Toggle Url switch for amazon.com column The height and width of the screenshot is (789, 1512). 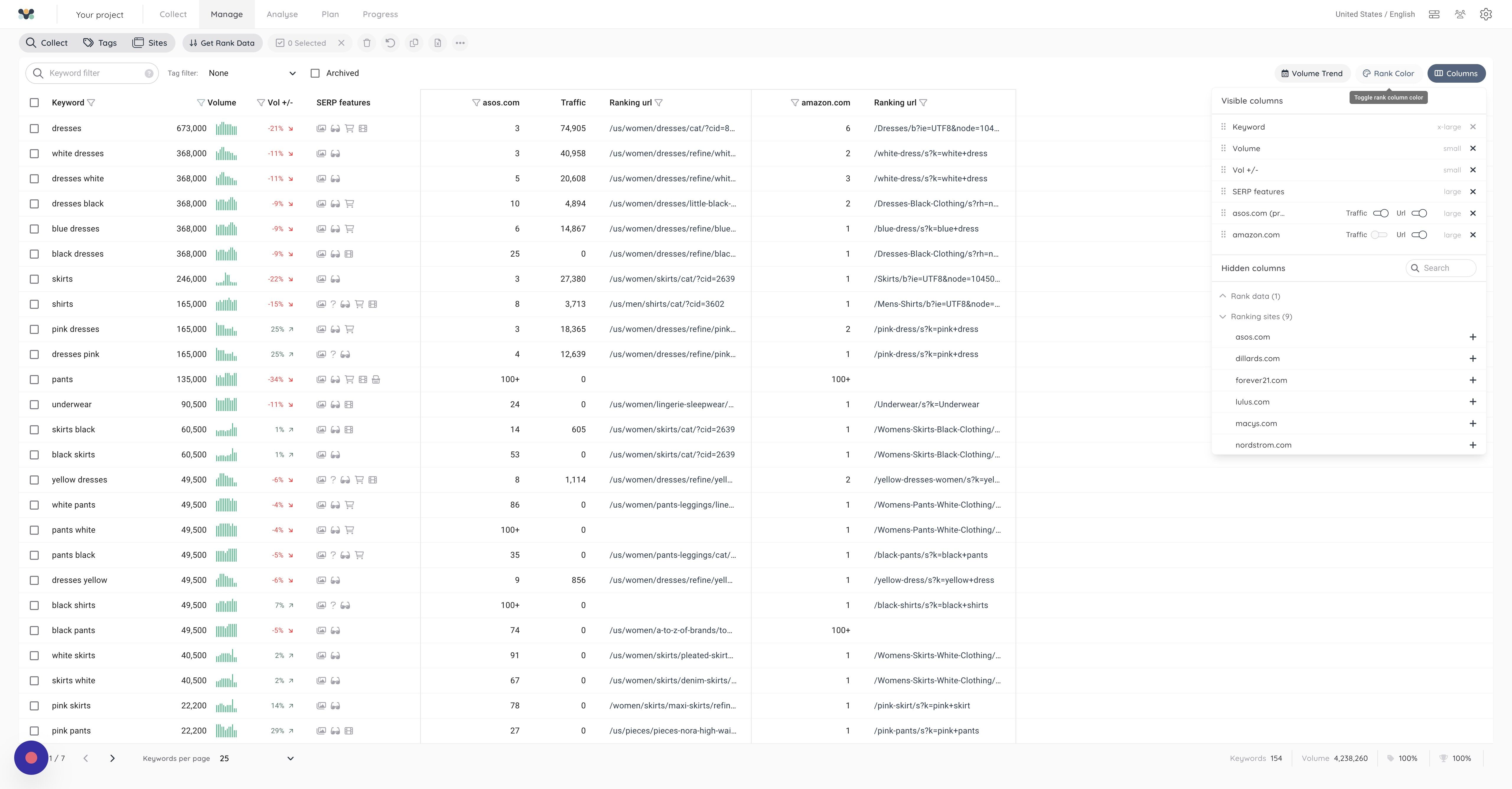1419,235
